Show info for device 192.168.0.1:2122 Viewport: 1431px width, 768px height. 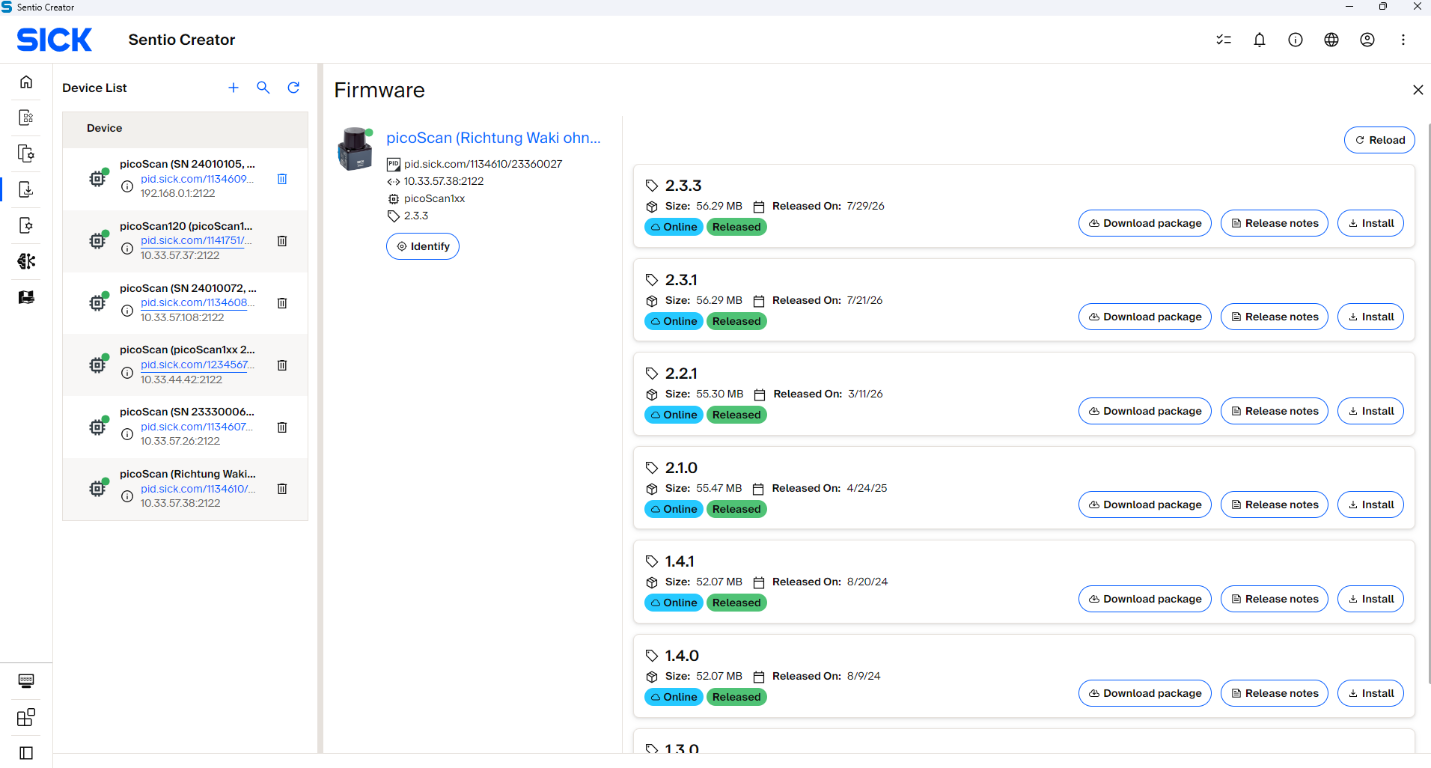pos(127,186)
